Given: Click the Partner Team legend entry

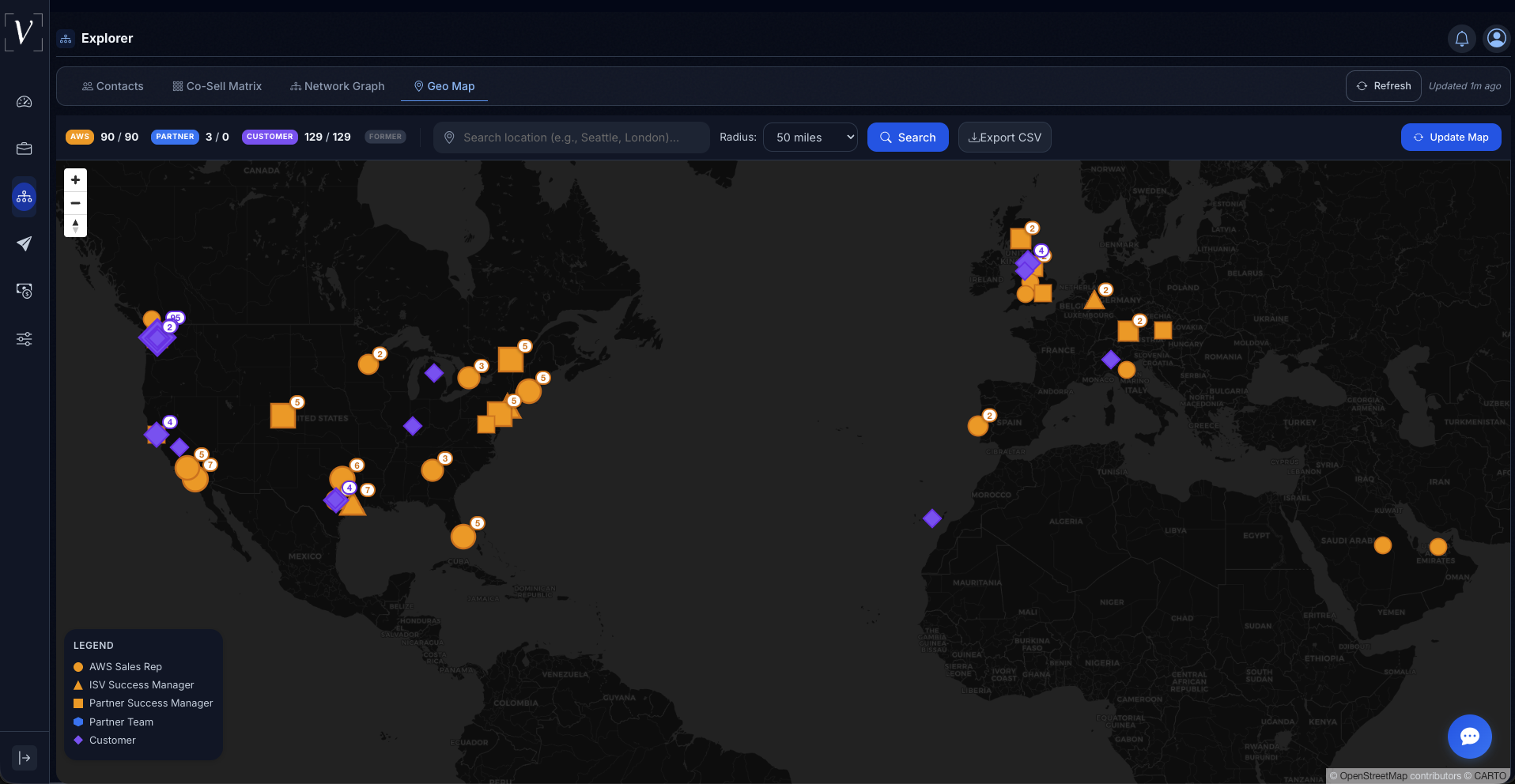Looking at the screenshot, I should coord(113,722).
